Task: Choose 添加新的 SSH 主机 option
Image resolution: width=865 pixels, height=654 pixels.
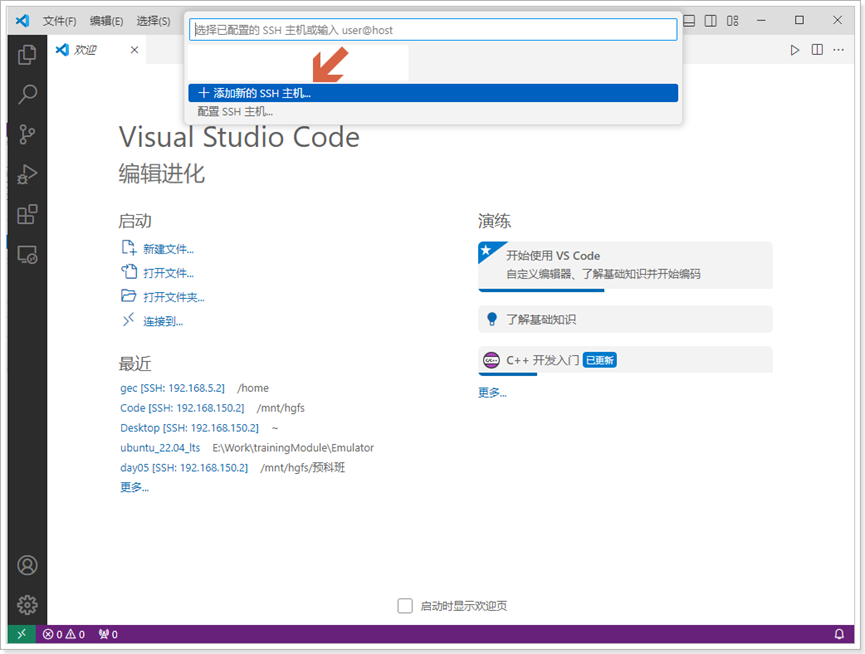Action: pyautogui.click(x=433, y=93)
